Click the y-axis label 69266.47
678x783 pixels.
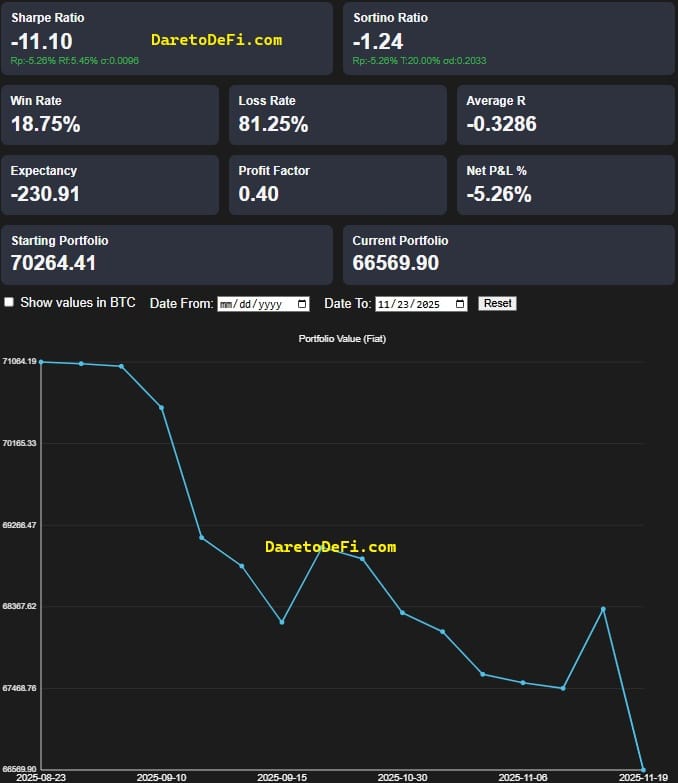click(19, 525)
